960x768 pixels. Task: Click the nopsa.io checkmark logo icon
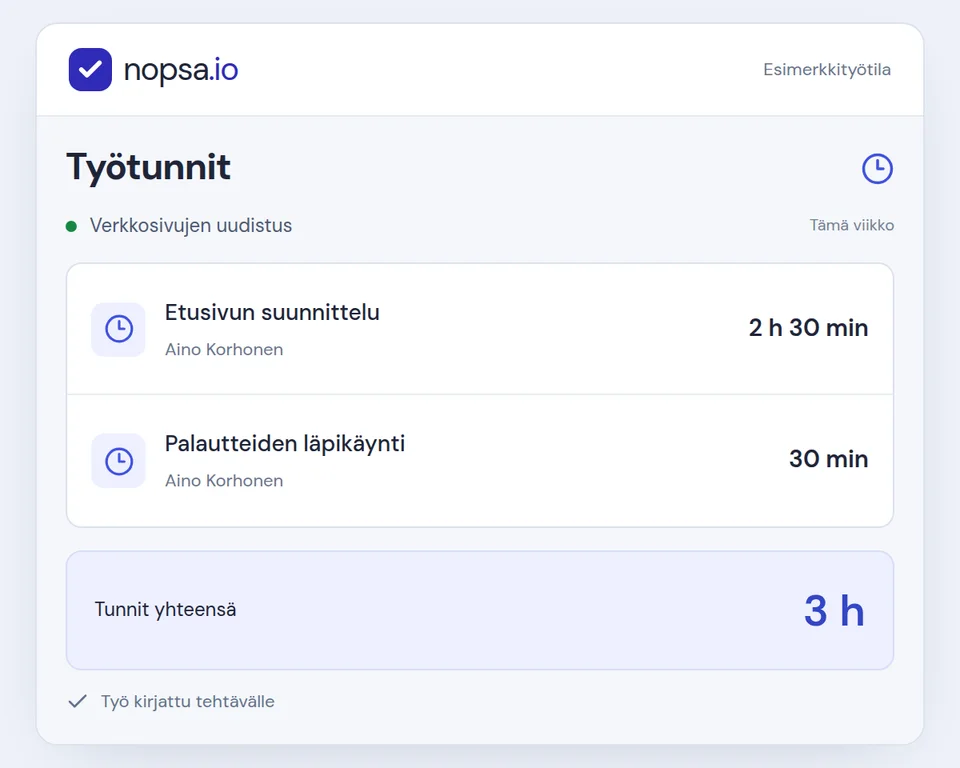(x=90, y=70)
